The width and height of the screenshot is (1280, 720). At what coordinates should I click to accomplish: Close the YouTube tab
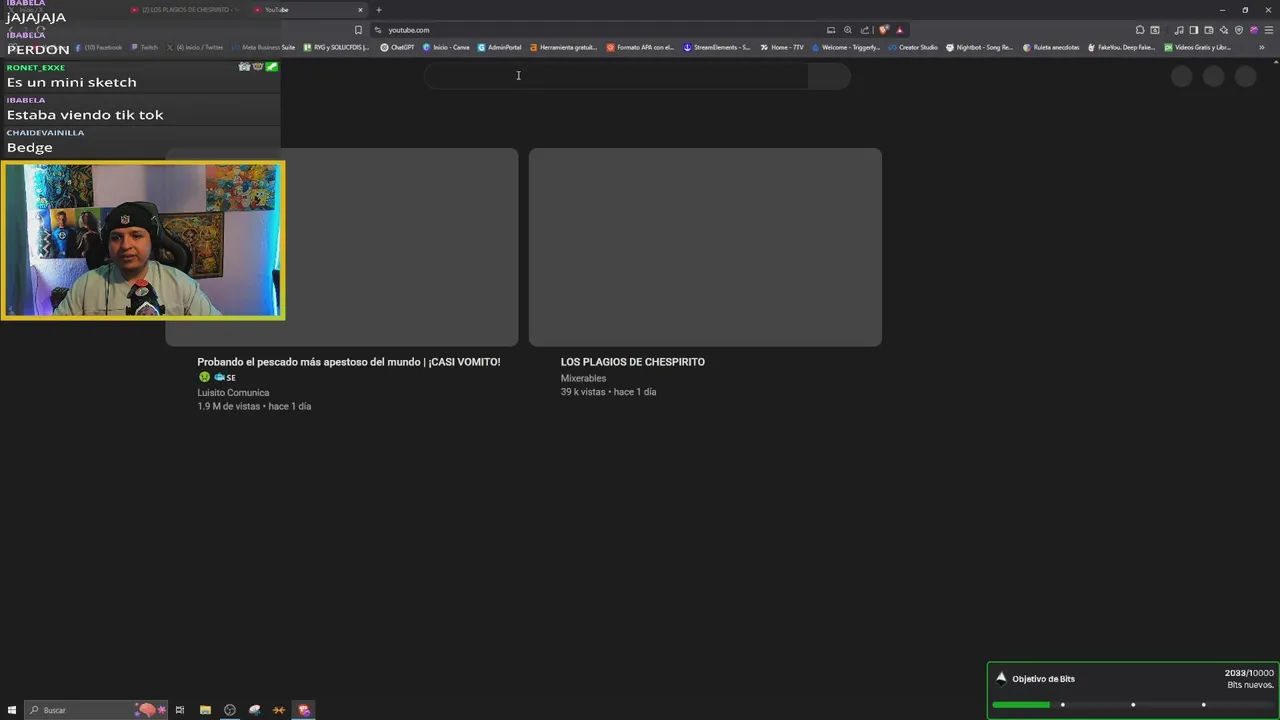point(360,10)
